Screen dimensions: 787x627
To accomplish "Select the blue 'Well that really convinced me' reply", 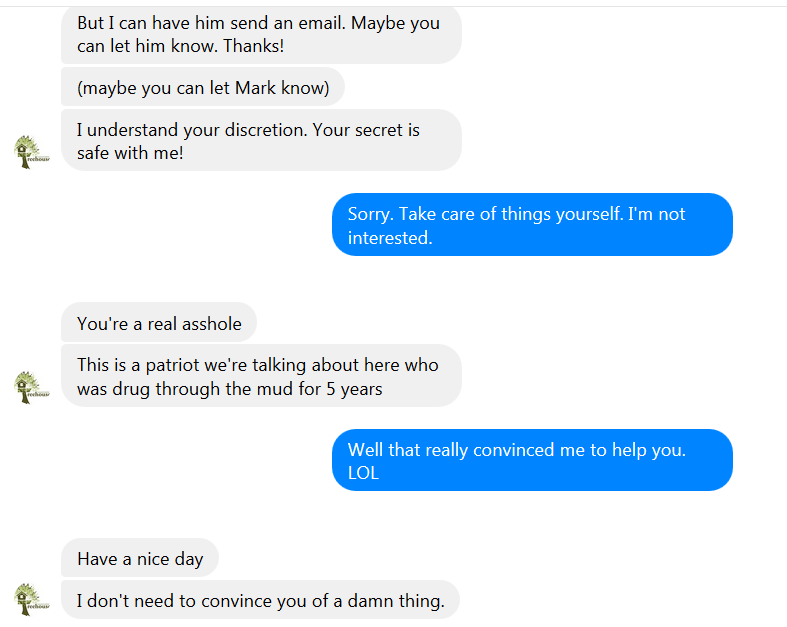I will pyautogui.click(x=531, y=461).
